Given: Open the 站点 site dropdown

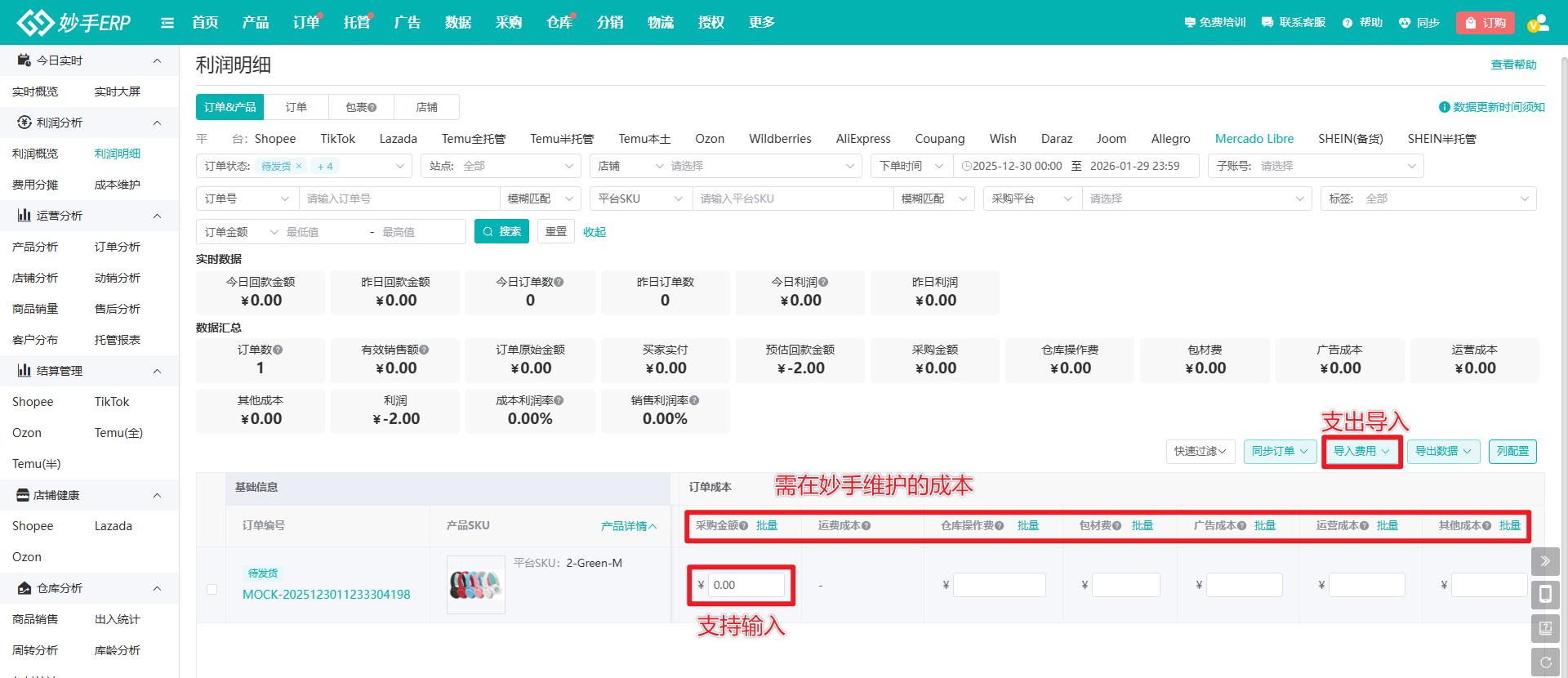Looking at the screenshot, I should click(501, 166).
